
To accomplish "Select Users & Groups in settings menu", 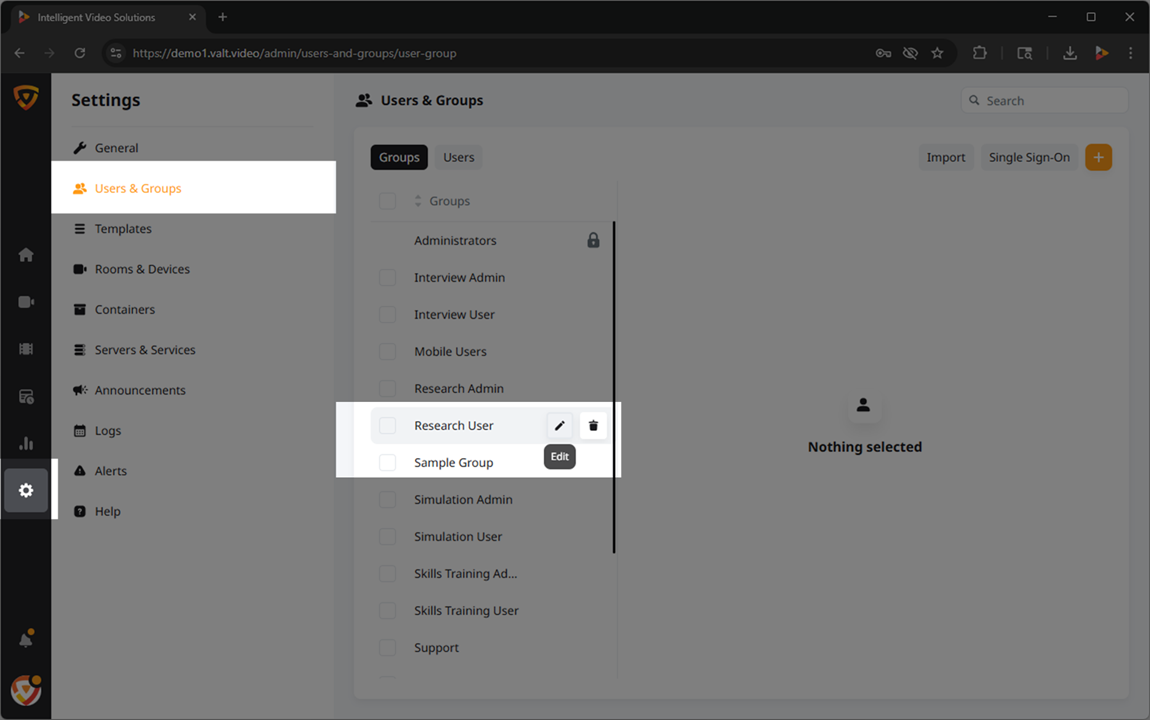I will click(x=194, y=188).
